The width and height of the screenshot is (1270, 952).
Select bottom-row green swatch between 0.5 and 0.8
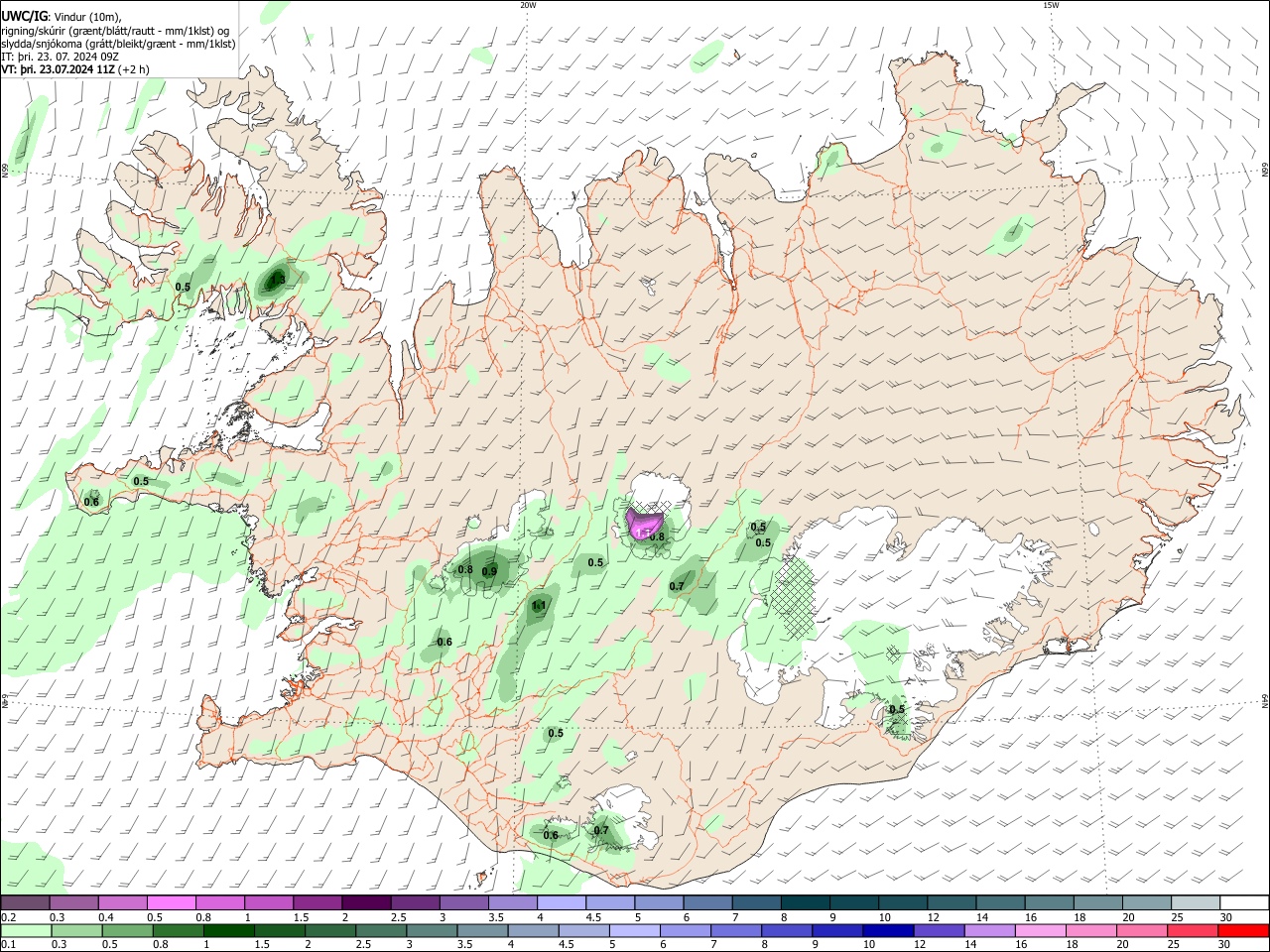[x=130, y=931]
